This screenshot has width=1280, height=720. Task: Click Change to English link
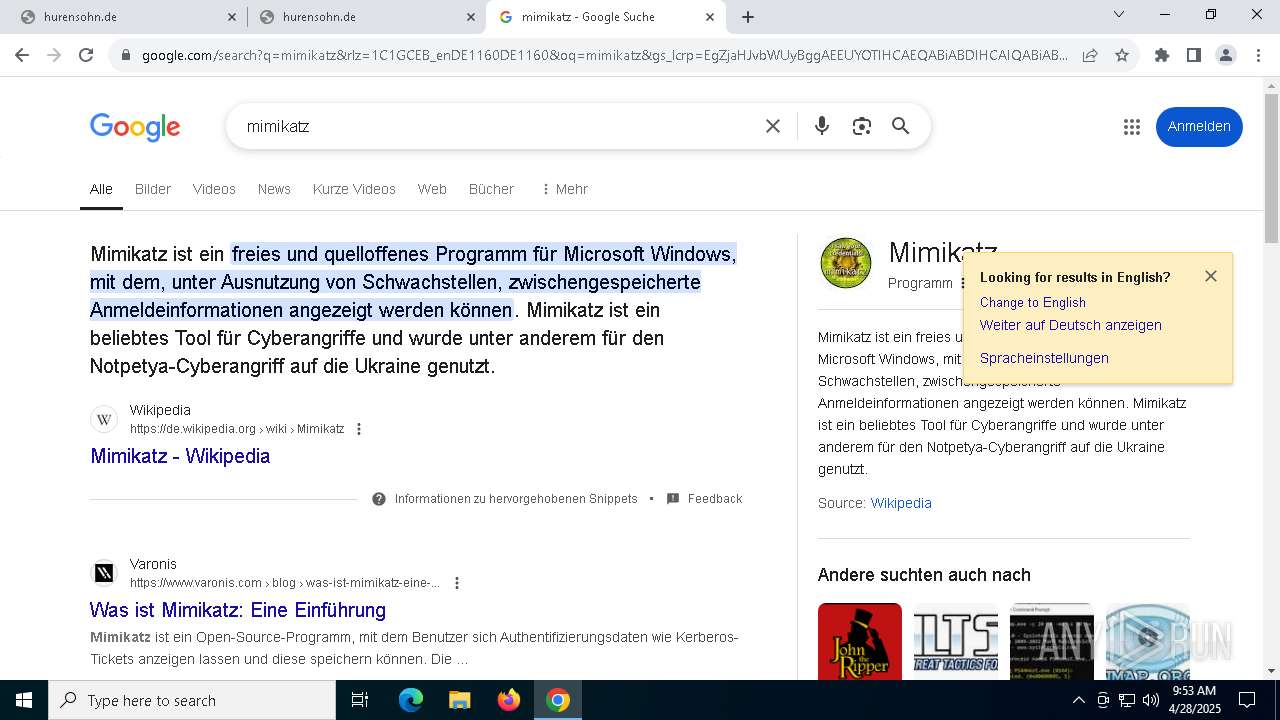[1032, 302]
